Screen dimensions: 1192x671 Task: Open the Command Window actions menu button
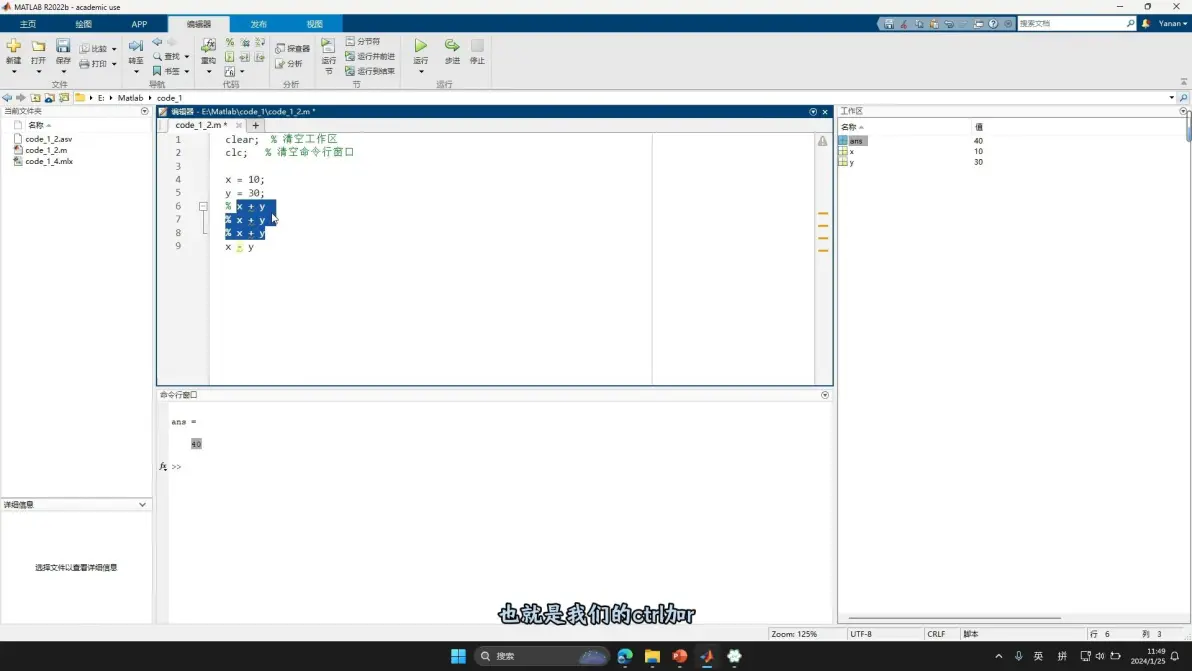click(x=825, y=395)
